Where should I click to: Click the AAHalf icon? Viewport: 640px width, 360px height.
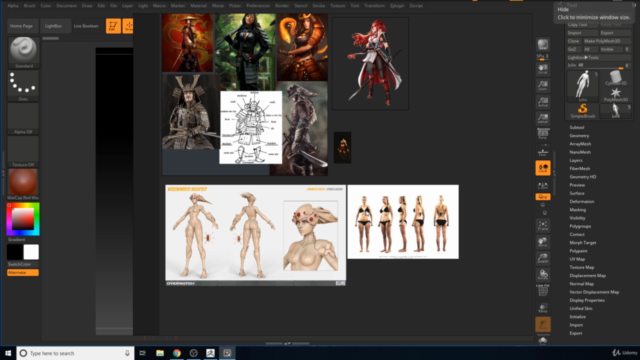[x=543, y=118]
